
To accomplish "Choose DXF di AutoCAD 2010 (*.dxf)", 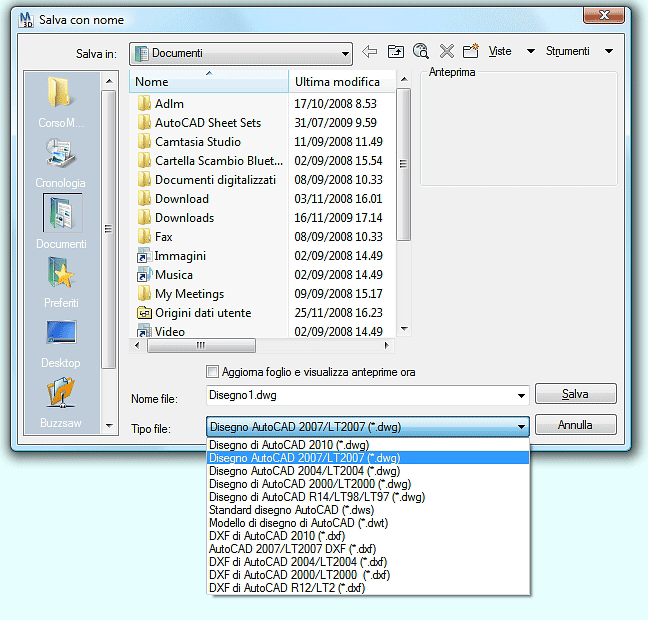I will point(368,536).
